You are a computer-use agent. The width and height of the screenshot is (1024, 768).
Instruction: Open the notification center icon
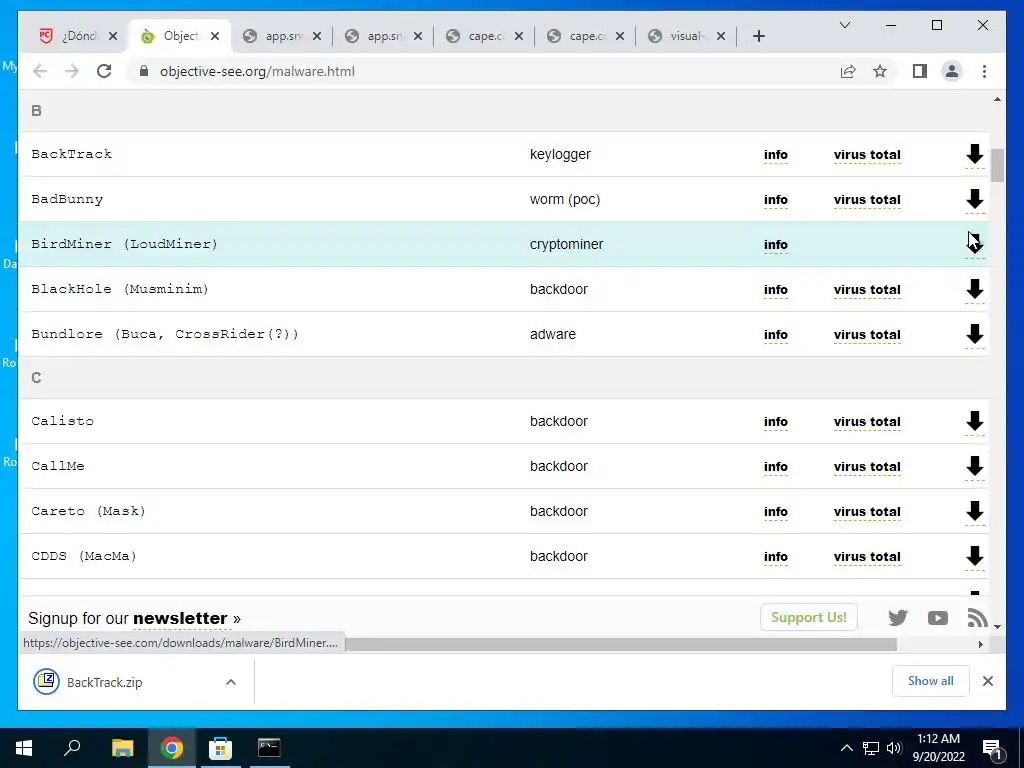992,748
